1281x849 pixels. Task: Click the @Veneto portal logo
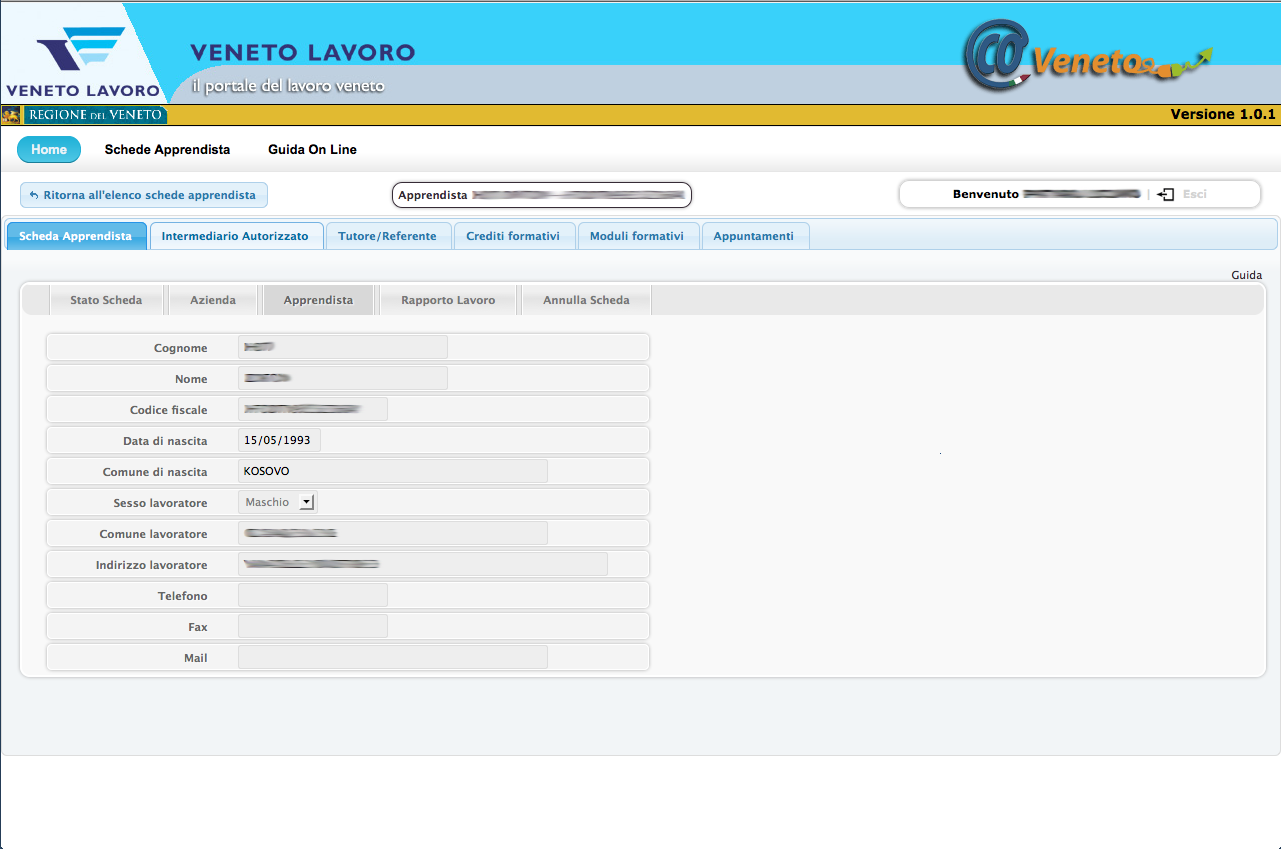1085,57
